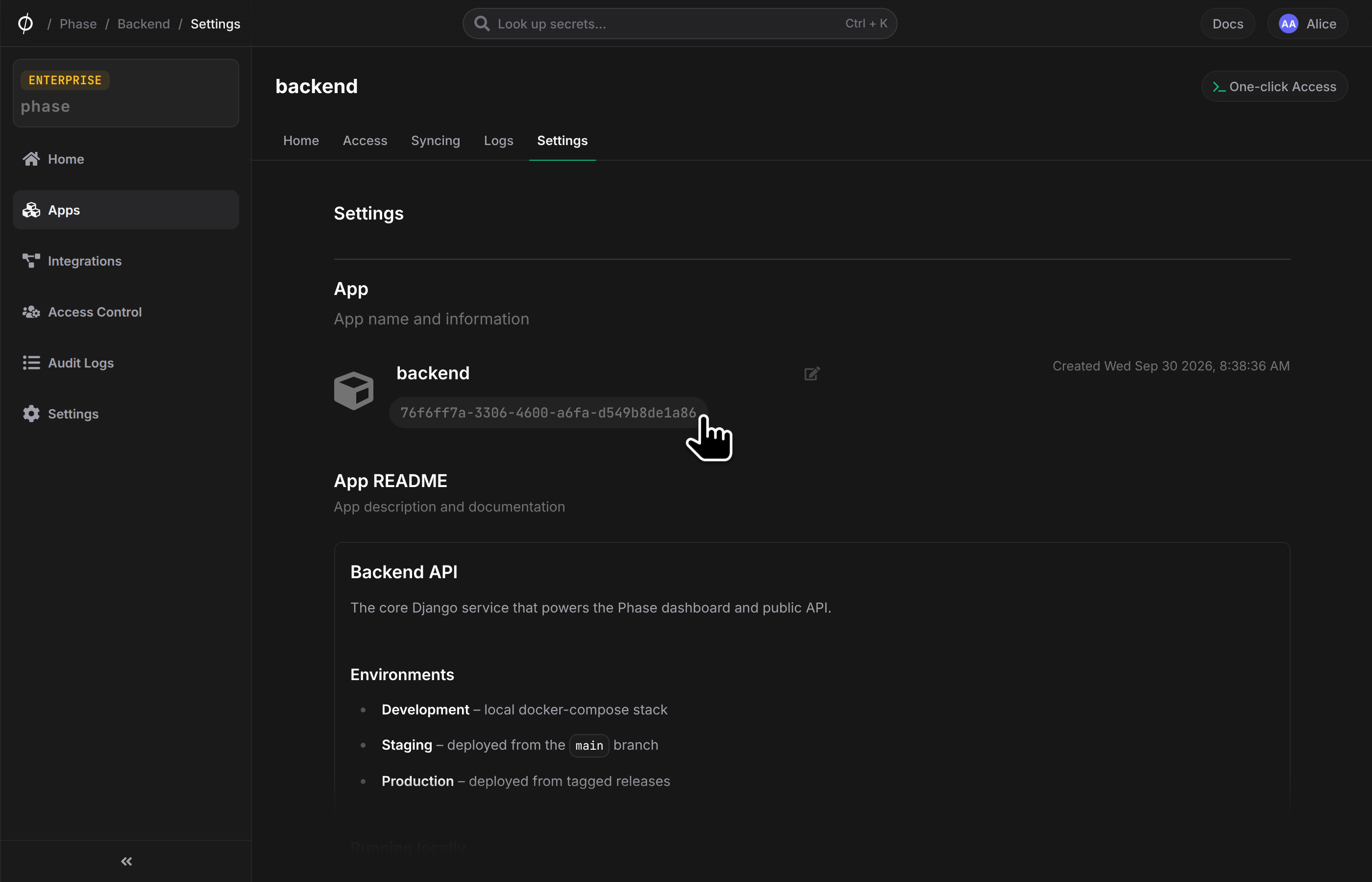Open the Settings gear in sidebar

(31, 414)
